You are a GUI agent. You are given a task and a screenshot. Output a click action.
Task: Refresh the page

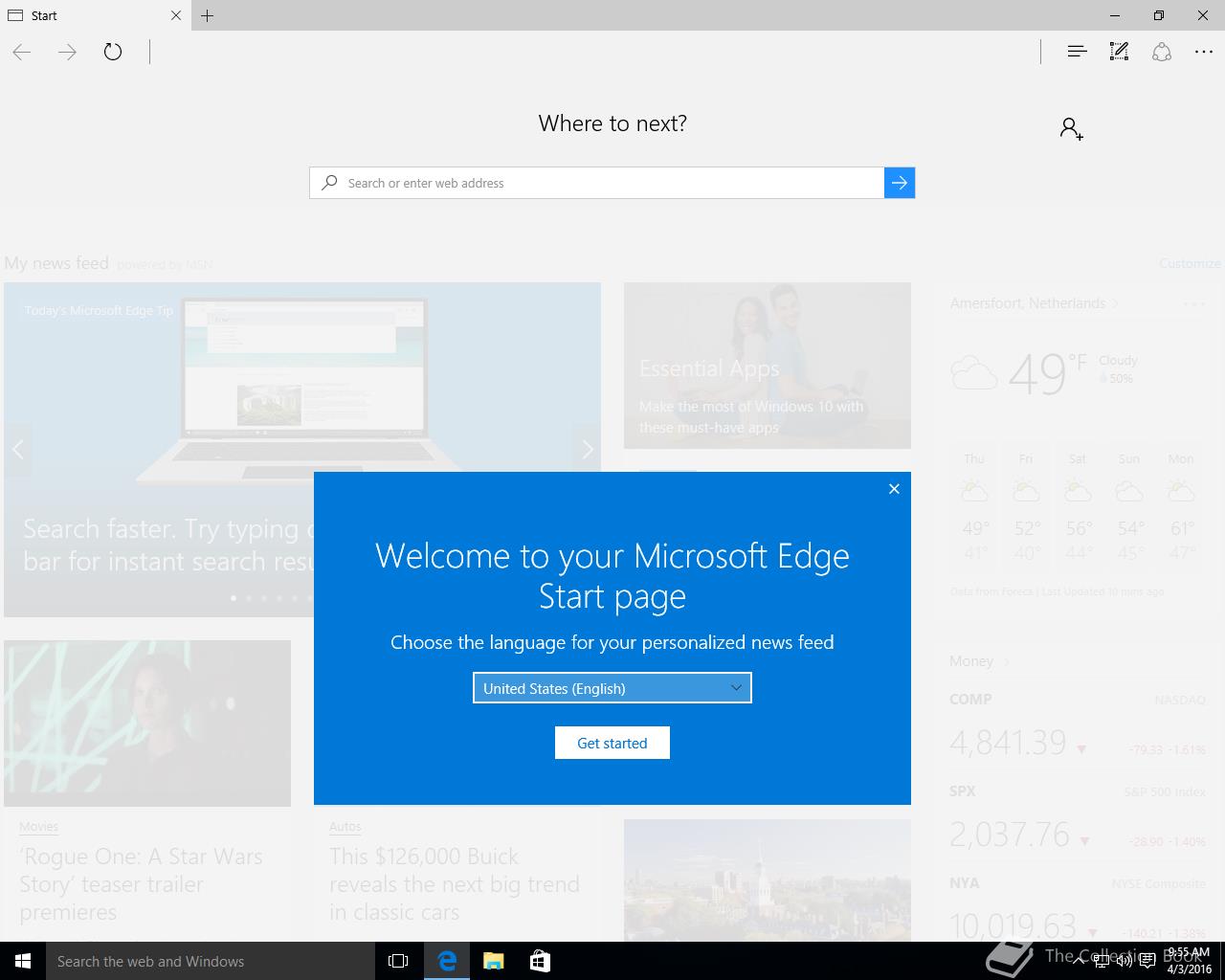tap(113, 52)
